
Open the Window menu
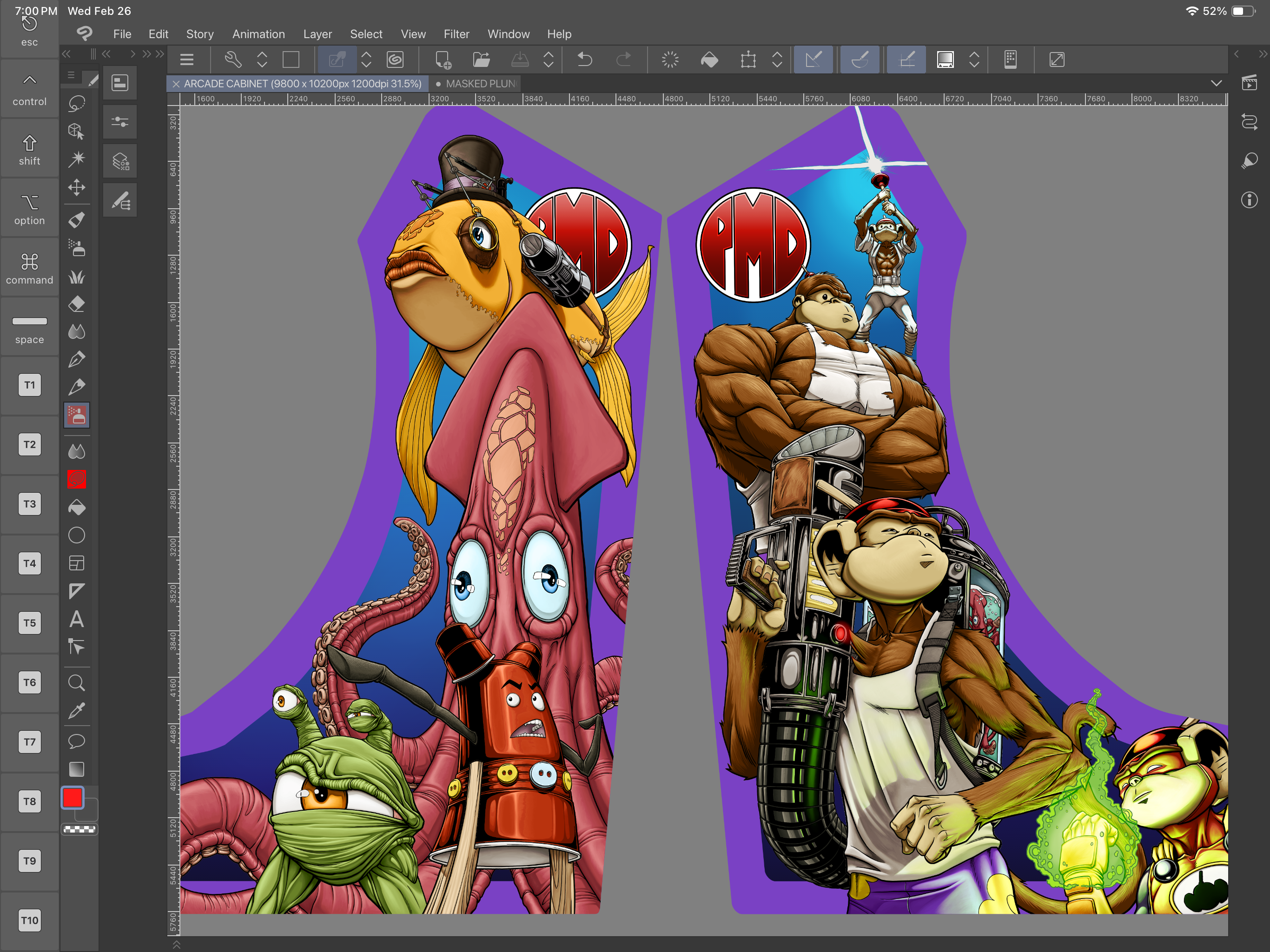point(509,34)
